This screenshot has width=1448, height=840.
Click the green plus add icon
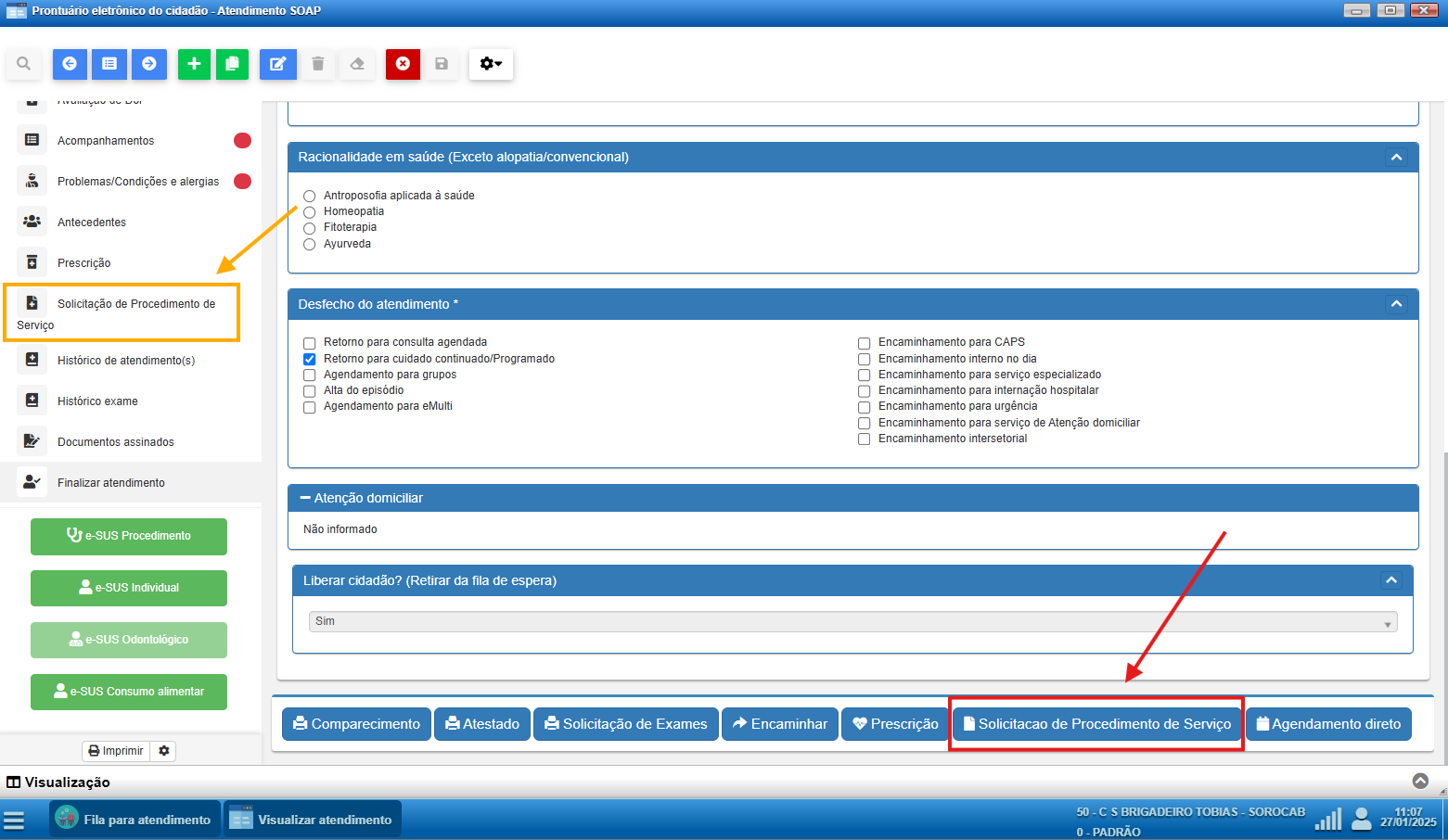194,64
